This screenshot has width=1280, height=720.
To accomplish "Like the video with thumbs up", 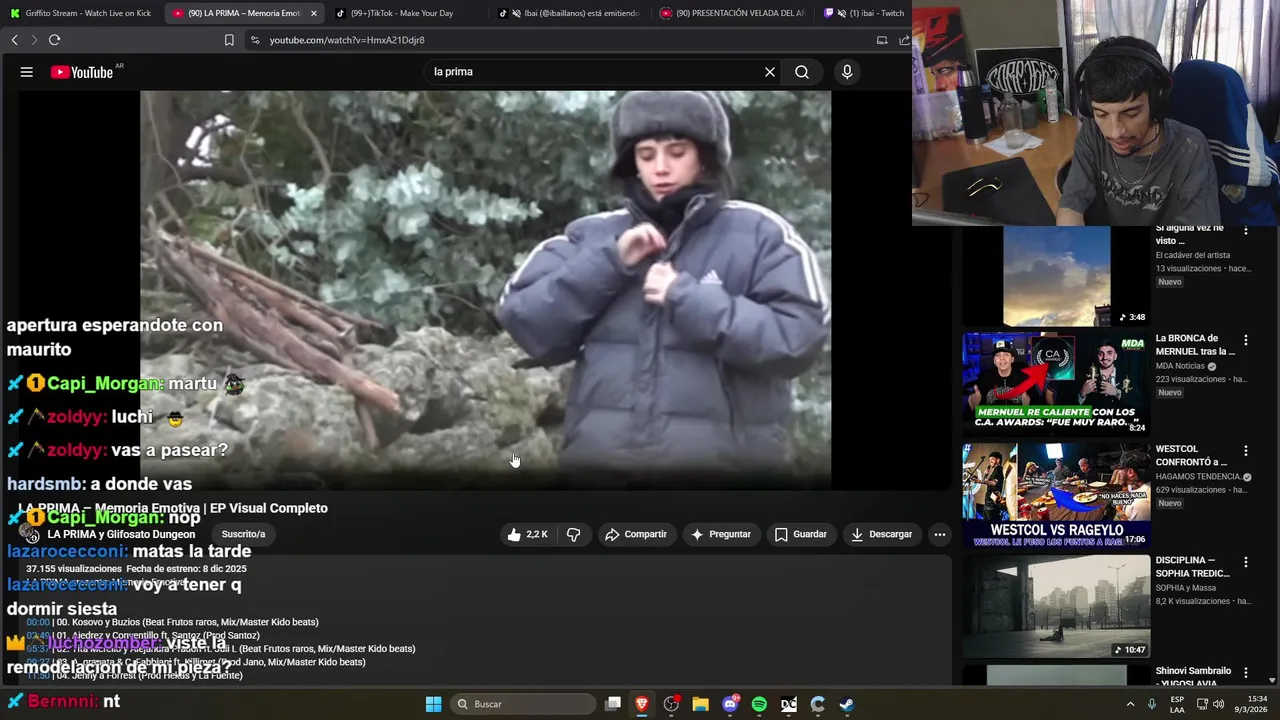I will coord(527,534).
